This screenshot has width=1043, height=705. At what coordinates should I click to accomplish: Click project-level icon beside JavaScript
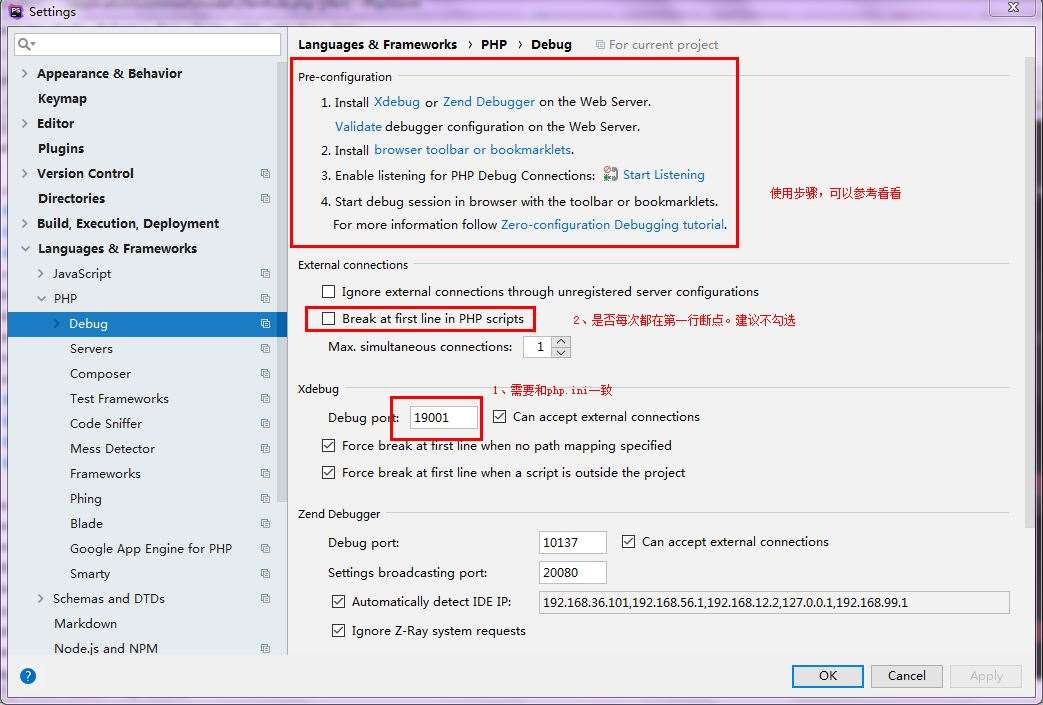click(x=265, y=273)
